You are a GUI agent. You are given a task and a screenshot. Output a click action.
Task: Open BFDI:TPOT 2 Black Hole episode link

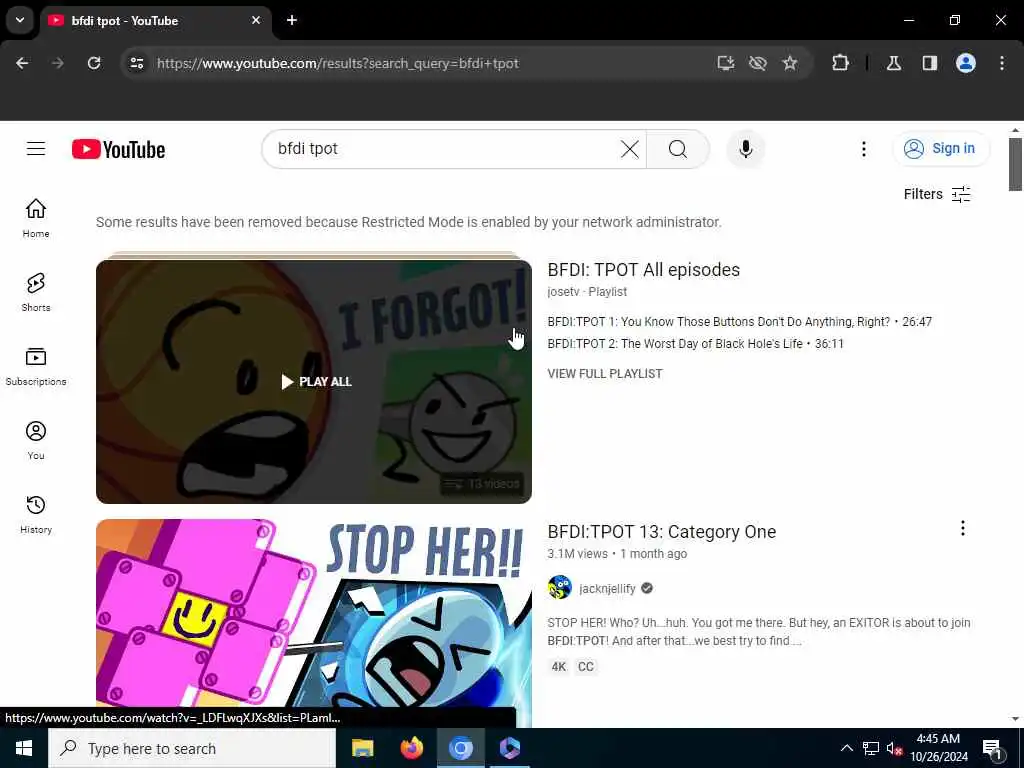pos(695,344)
